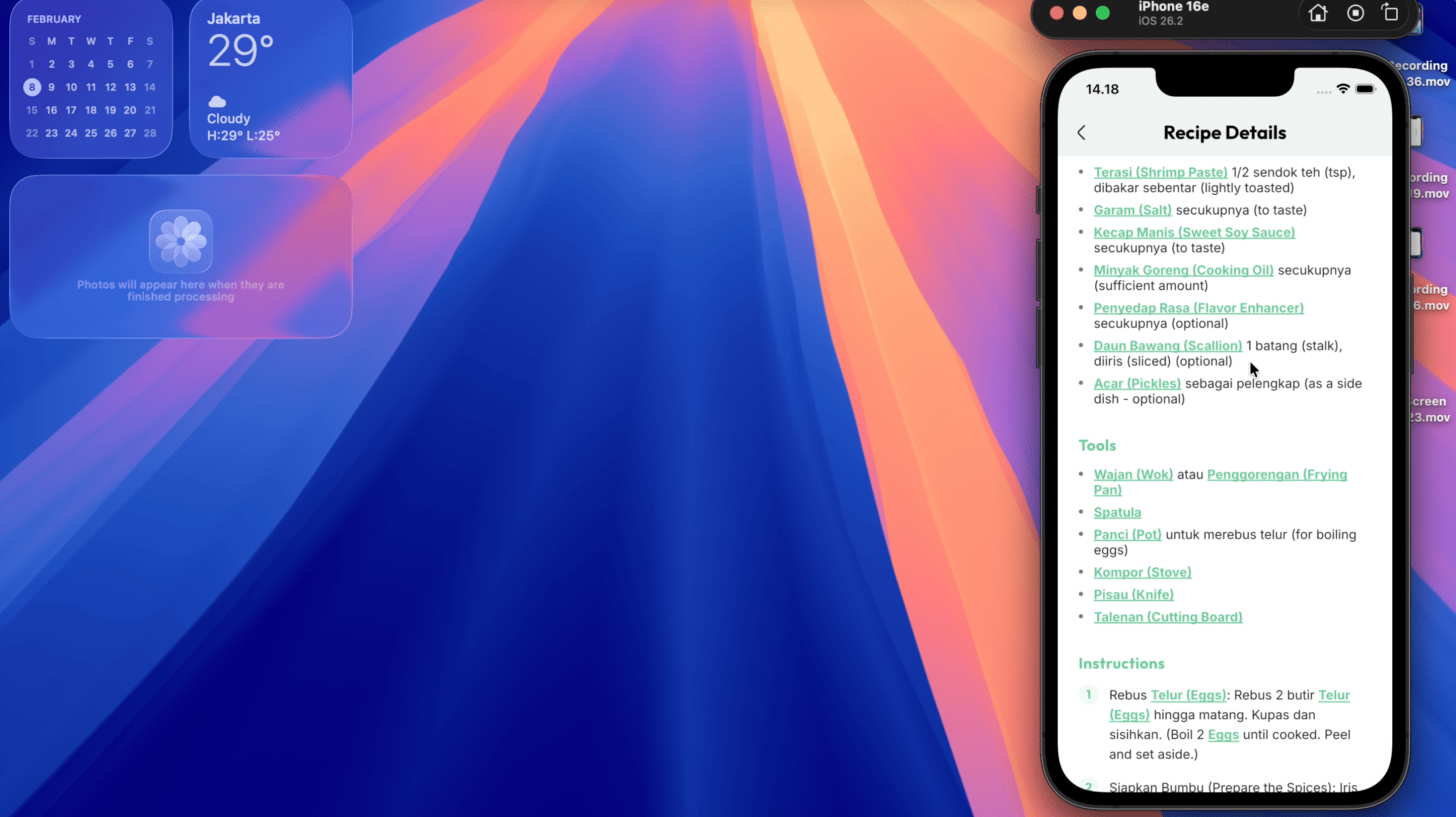The height and width of the screenshot is (817, 1456).
Task: Click the green zoom button of simulator window
Action: [x=1102, y=13]
